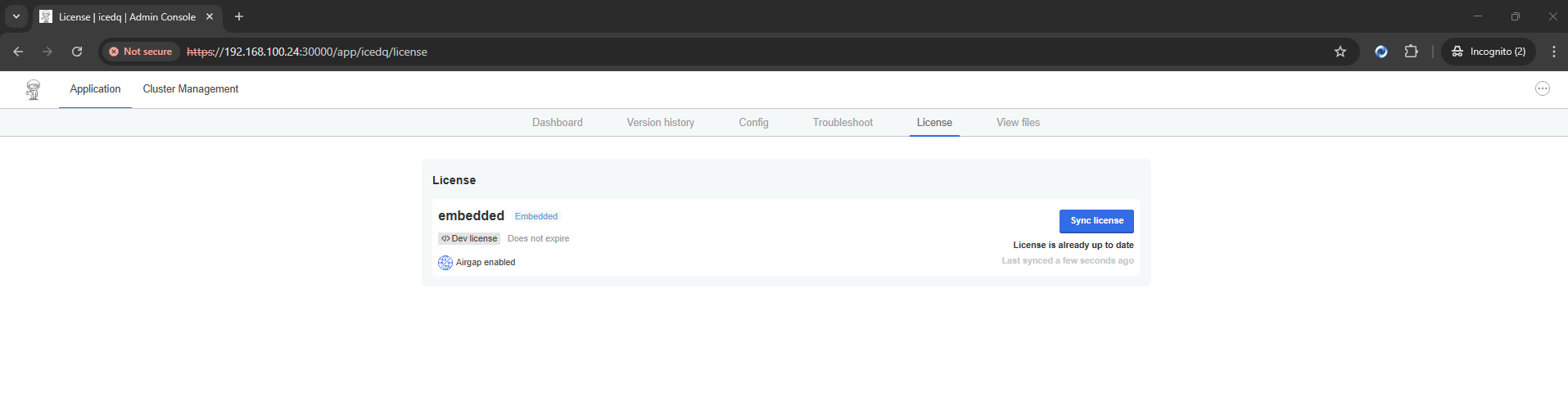Viewport: 1568px width, 420px height.
Task: Bookmark this page with the star icon
Action: pos(1340,52)
